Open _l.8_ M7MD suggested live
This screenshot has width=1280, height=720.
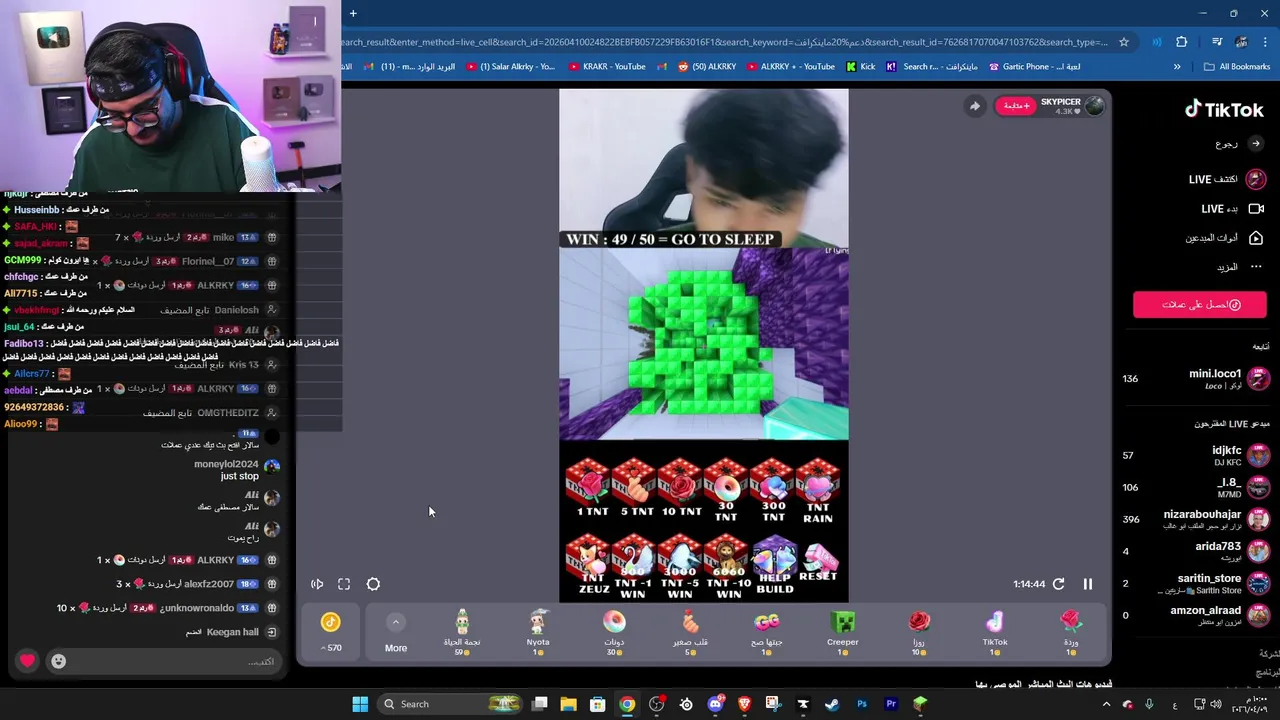[1196, 487]
